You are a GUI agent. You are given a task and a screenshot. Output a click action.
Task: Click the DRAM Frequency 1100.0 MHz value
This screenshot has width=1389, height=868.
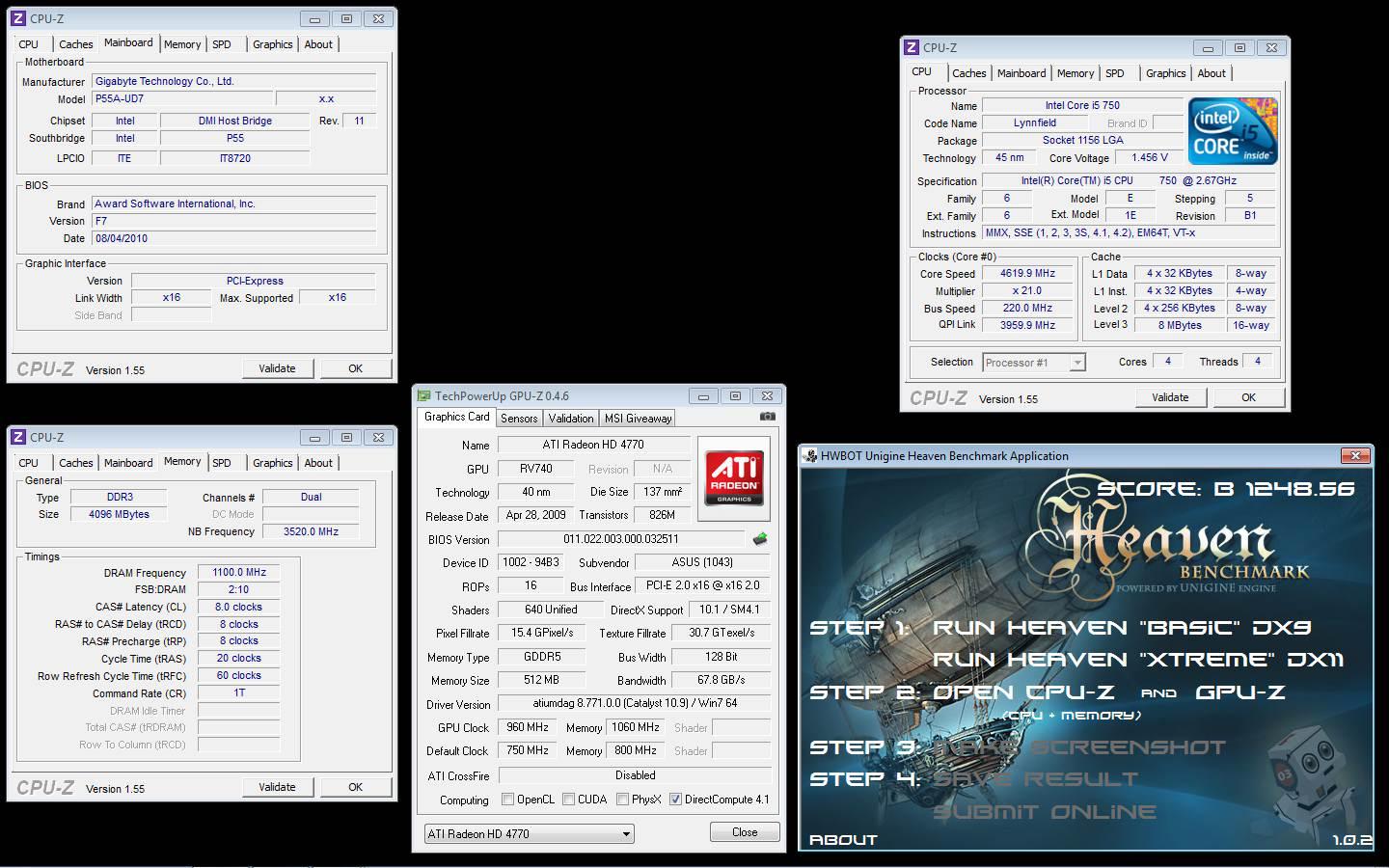pyautogui.click(x=239, y=573)
